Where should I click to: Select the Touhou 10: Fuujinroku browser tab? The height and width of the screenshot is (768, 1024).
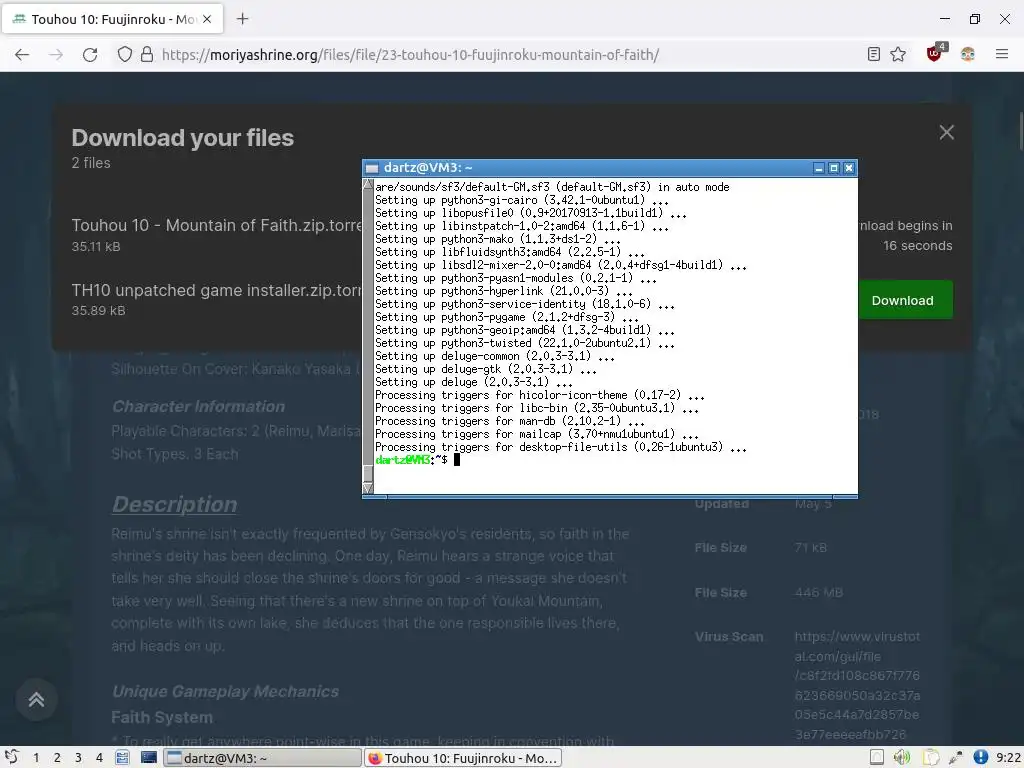(x=113, y=19)
